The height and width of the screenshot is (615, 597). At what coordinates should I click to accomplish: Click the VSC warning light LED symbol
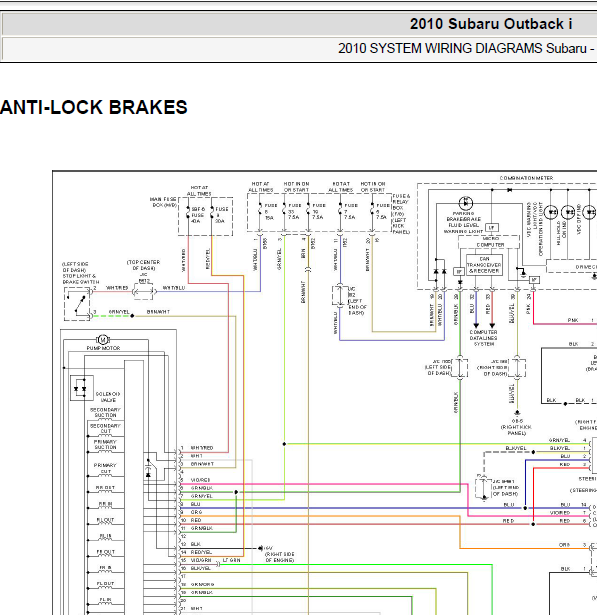551,212
